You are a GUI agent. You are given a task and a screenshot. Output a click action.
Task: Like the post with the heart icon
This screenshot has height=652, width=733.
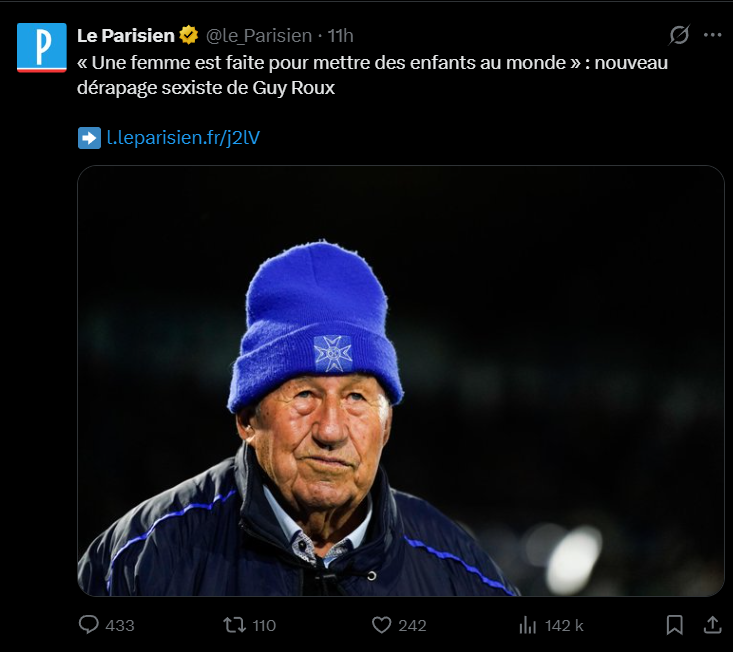(381, 625)
